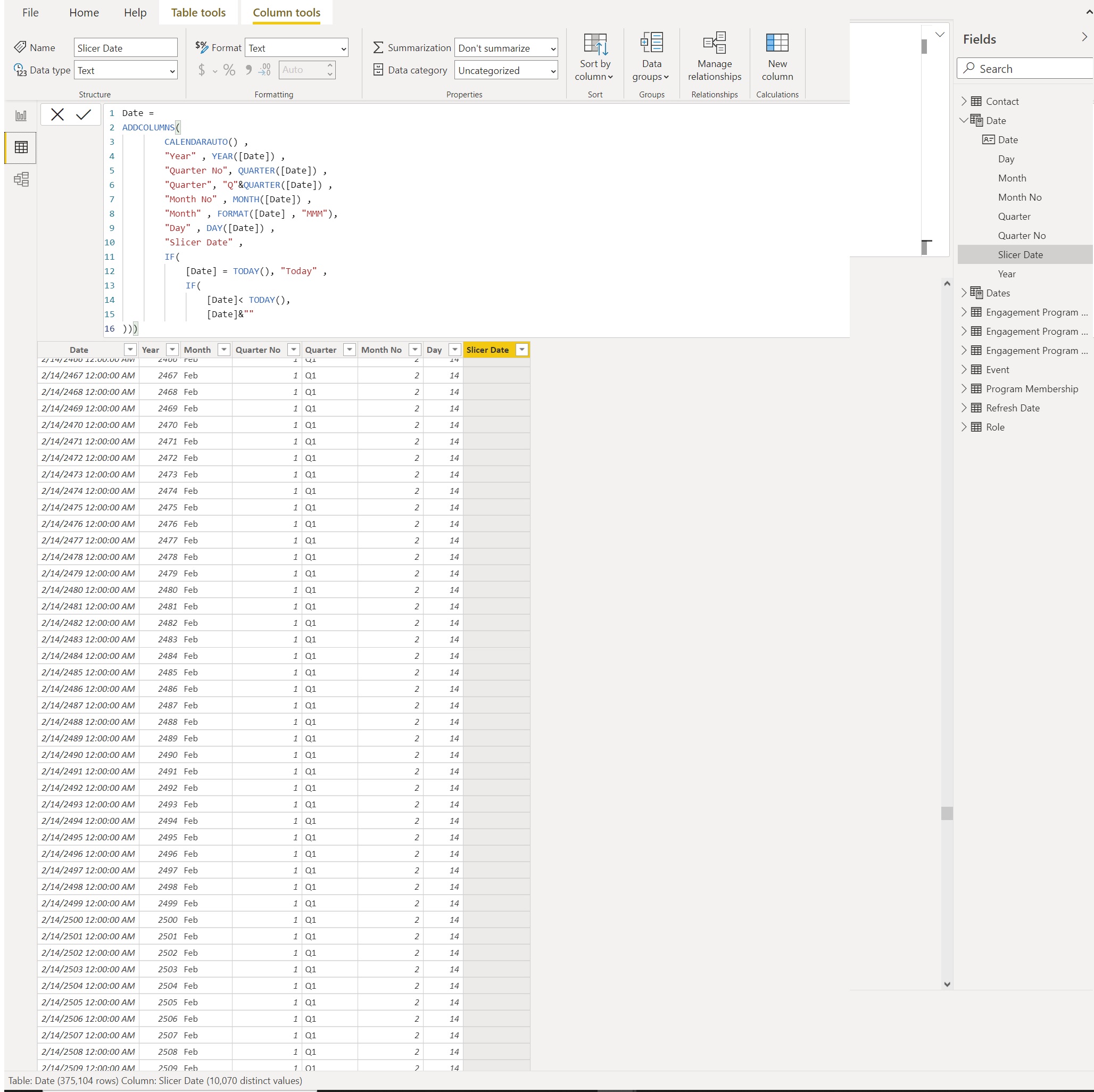Open the Year column filter dropdown
The height and width of the screenshot is (1092, 1094).
(173, 350)
